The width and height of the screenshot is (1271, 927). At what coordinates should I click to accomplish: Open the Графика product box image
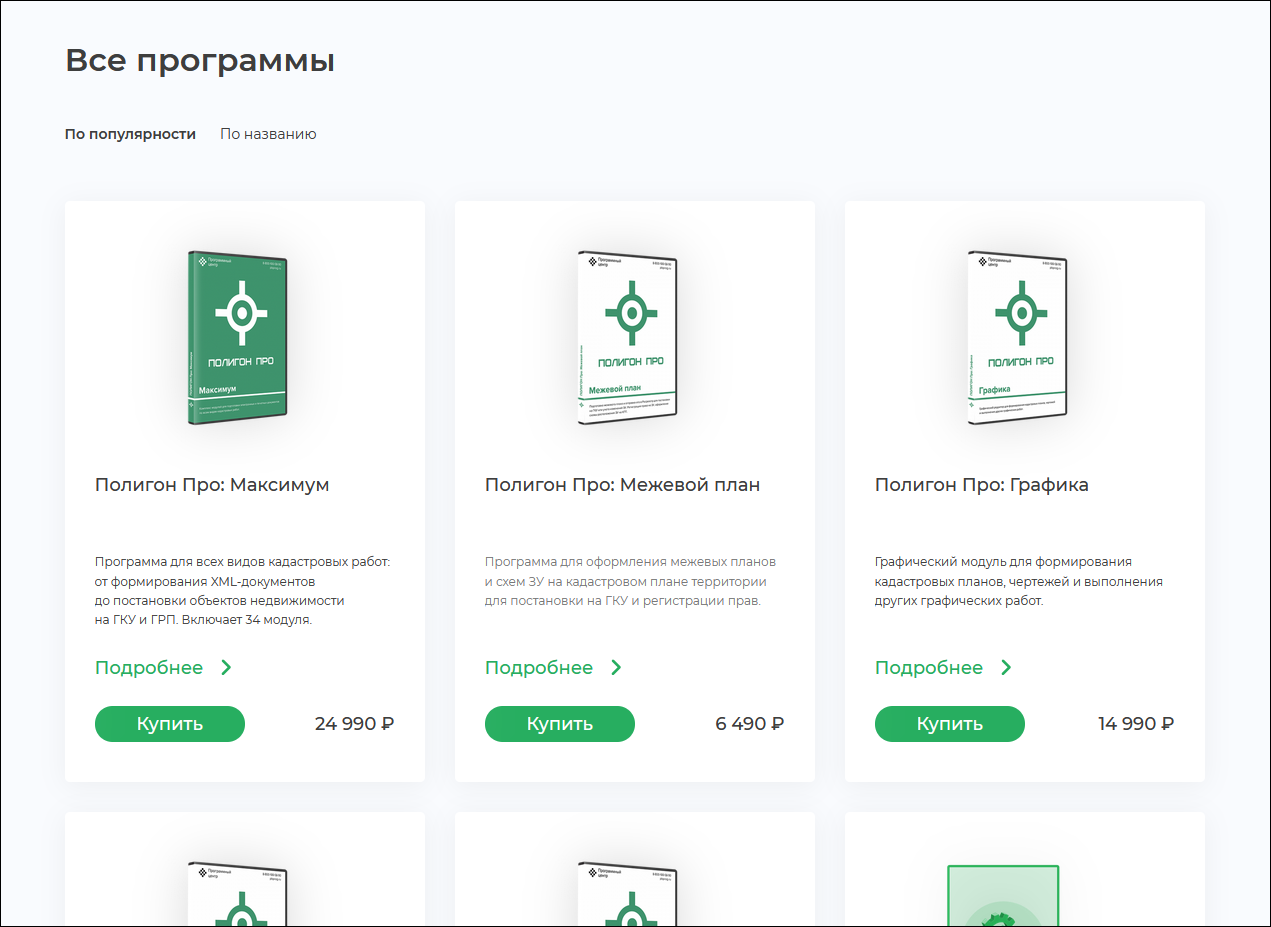pyautogui.click(x=1018, y=337)
